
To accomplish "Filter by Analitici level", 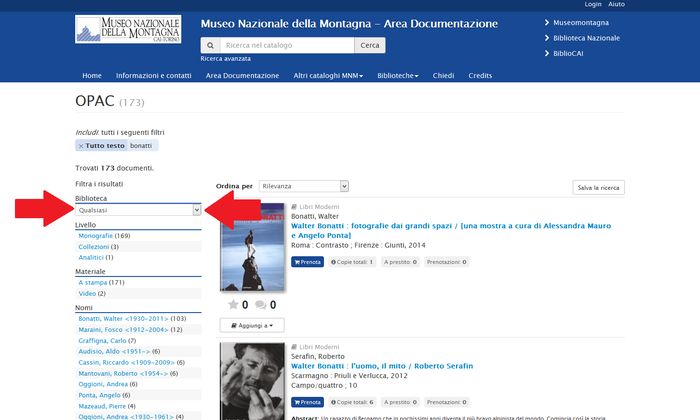I will (x=91, y=258).
